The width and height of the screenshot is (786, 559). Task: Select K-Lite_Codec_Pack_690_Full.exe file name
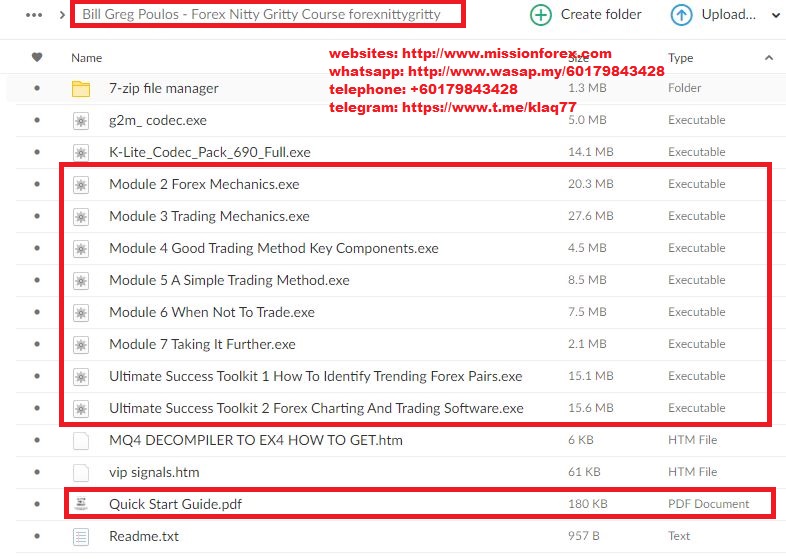pyautogui.click(x=210, y=152)
